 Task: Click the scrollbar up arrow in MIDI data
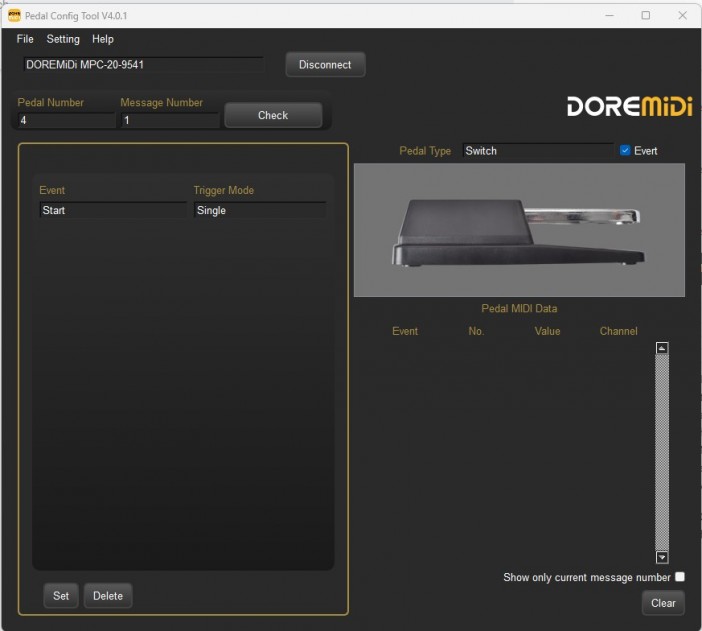pyautogui.click(x=662, y=348)
